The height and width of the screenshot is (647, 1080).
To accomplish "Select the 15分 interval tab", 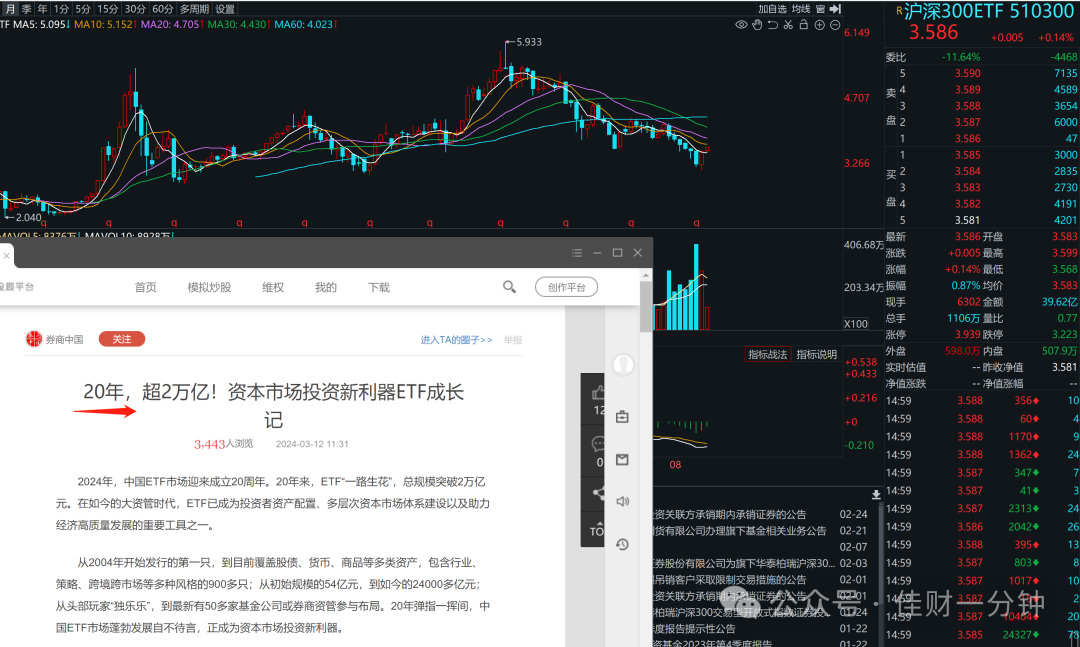I will [x=107, y=9].
